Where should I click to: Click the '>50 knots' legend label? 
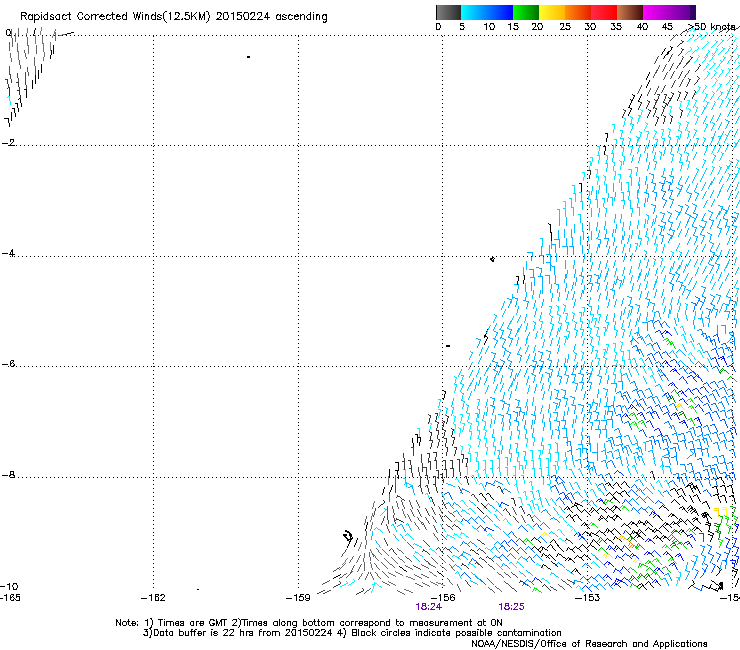click(711, 27)
